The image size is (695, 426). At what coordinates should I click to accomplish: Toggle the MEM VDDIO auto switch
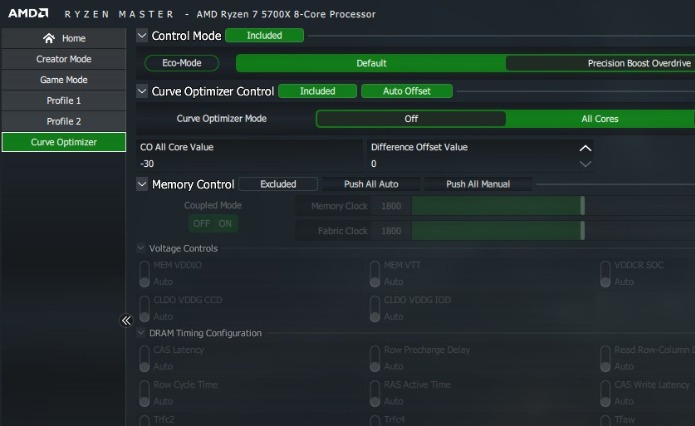[144, 274]
